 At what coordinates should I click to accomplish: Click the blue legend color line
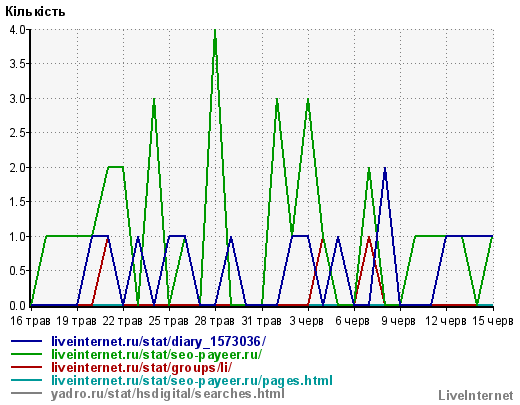point(26,341)
